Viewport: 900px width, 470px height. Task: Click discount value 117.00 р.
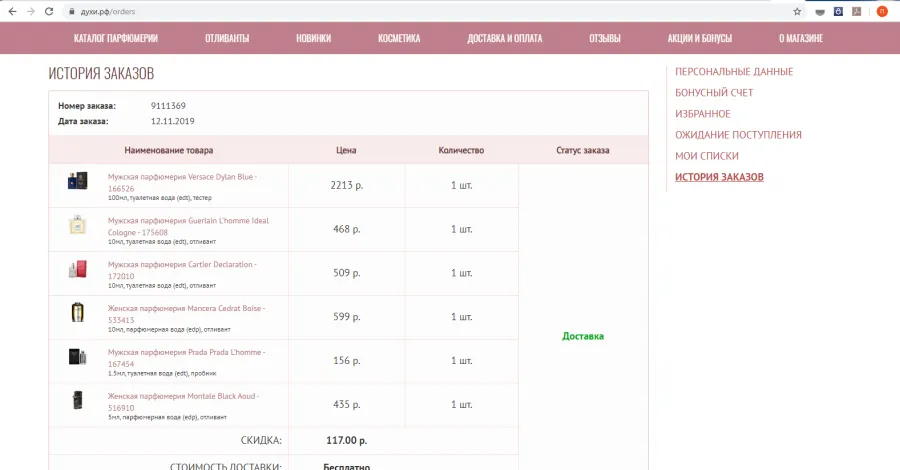point(347,441)
